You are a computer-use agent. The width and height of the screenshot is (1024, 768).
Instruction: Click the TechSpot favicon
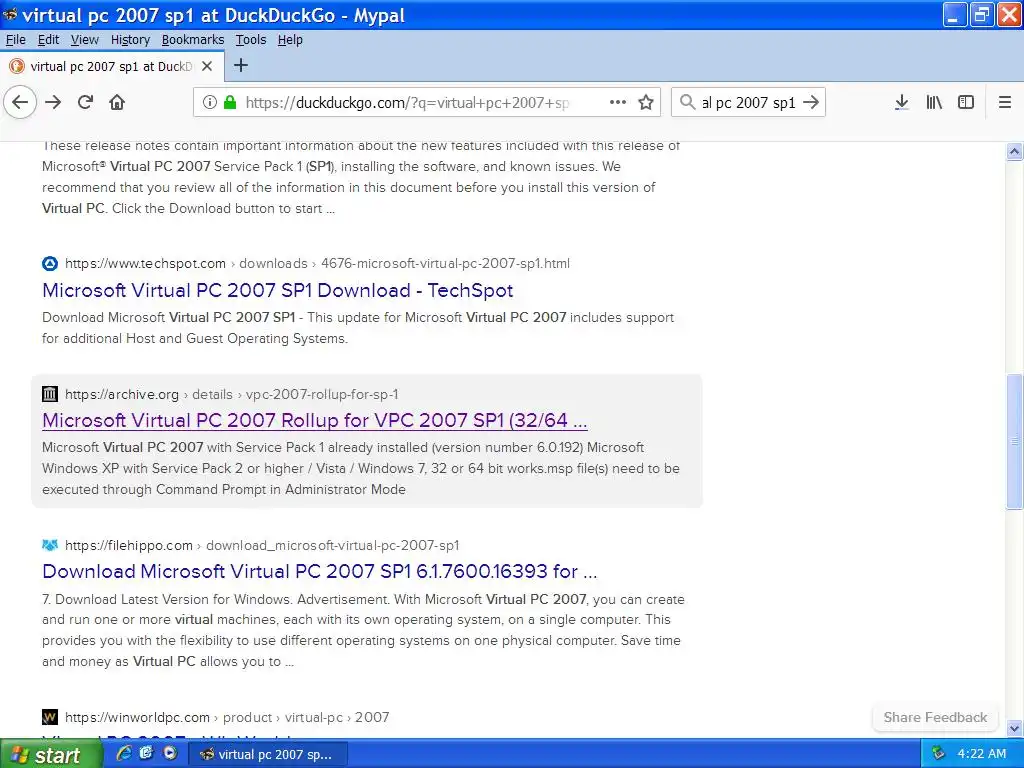click(50, 264)
